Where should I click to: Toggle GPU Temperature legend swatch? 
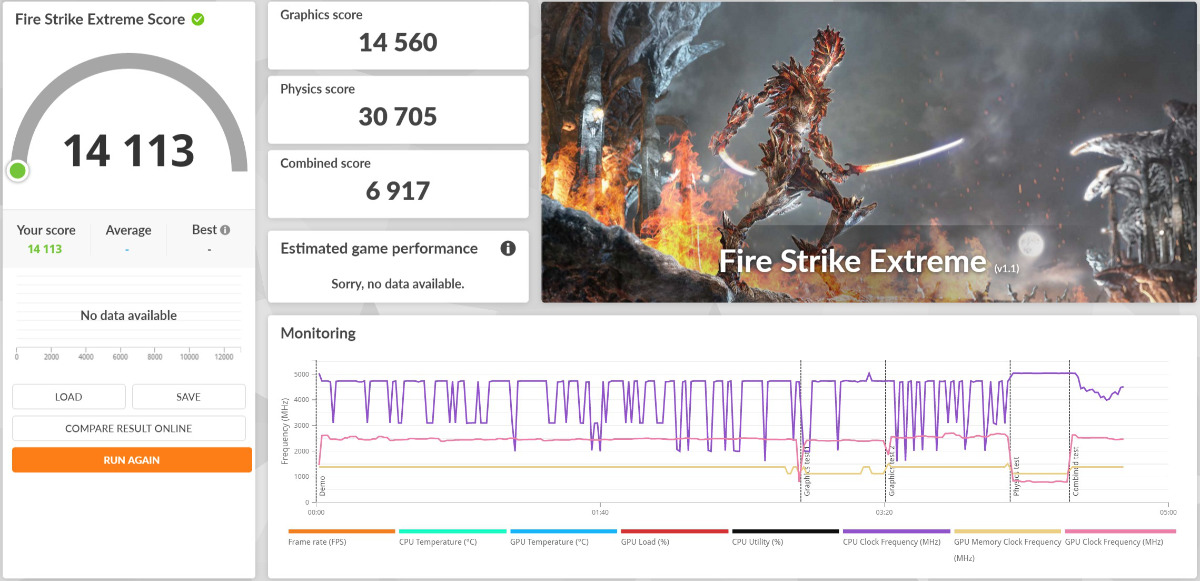[x=563, y=532]
